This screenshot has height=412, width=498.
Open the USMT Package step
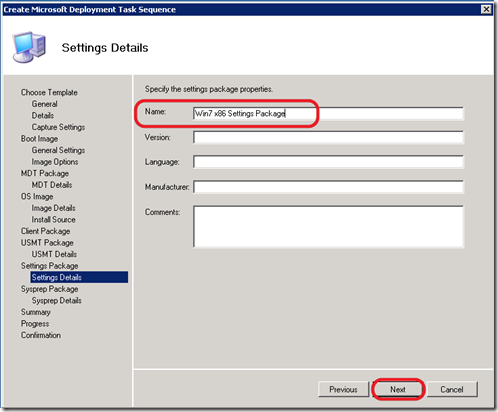pyautogui.click(x=47, y=243)
